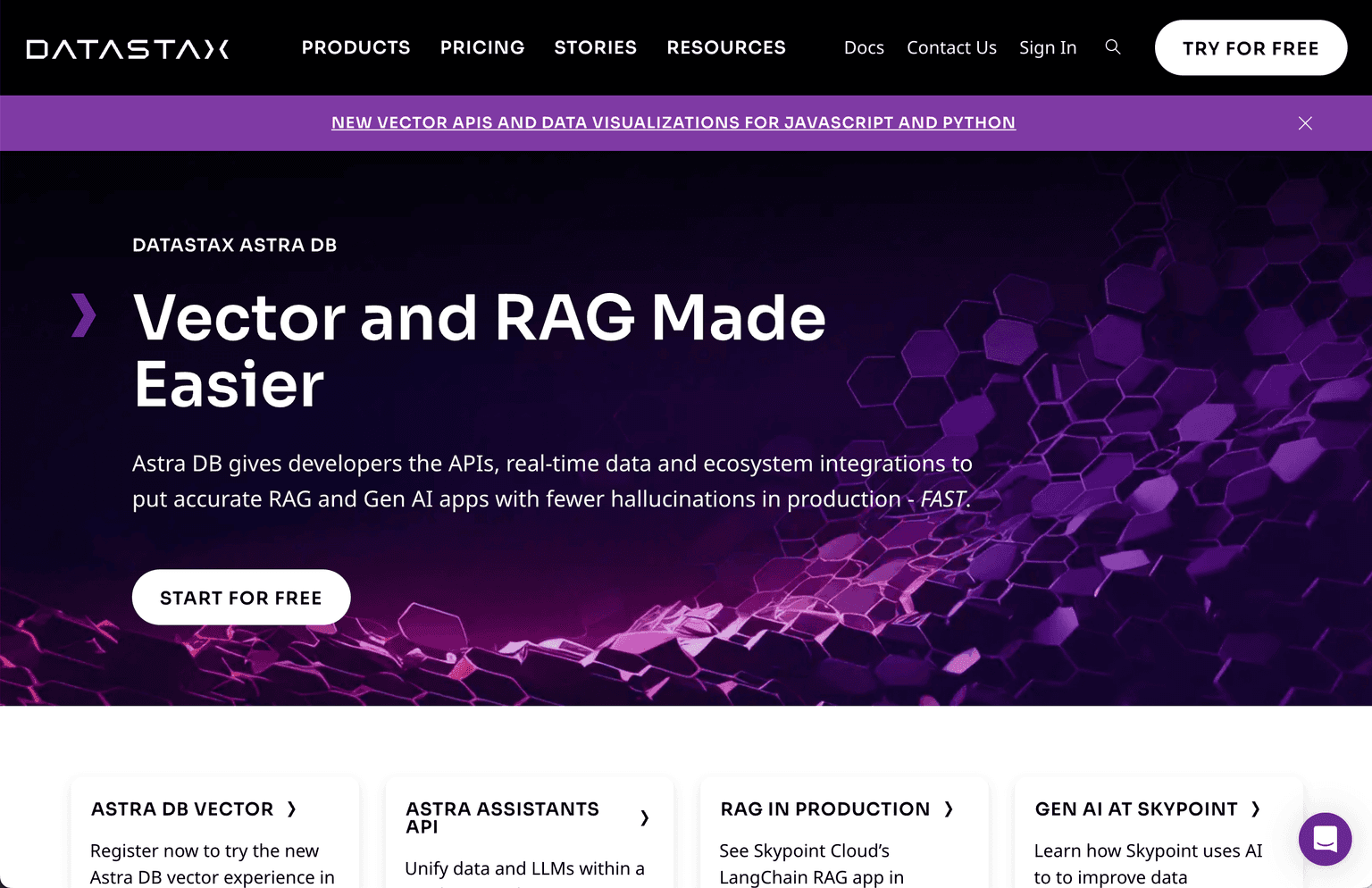Click the Learn how Skypoint uses AI text
This screenshot has height=888, width=1372.
[x=1148, y=864]
